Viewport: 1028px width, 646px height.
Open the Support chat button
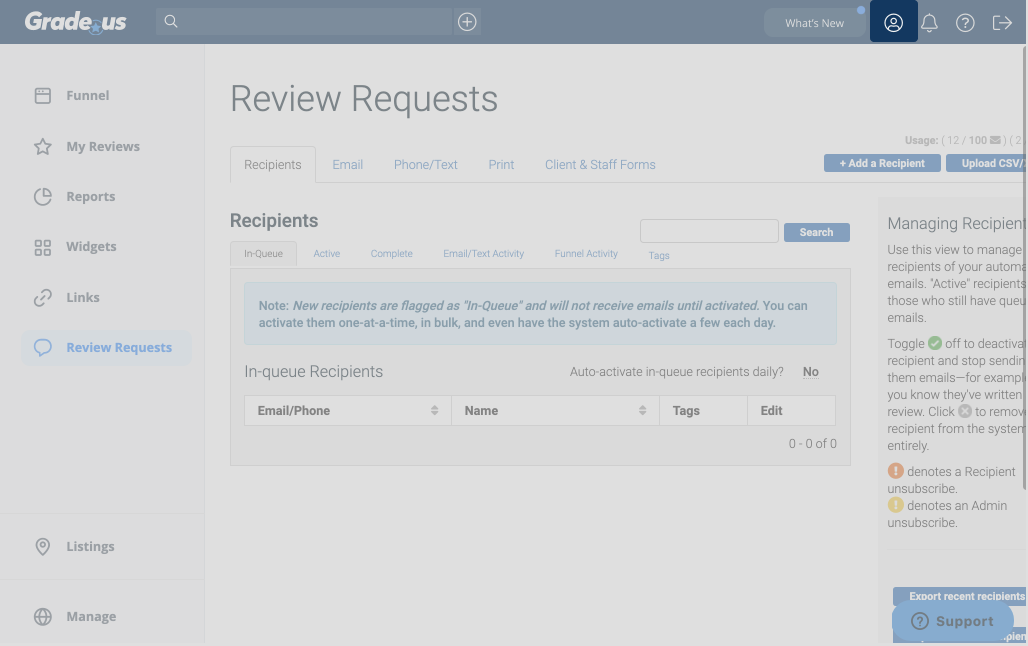coord(952,621)
